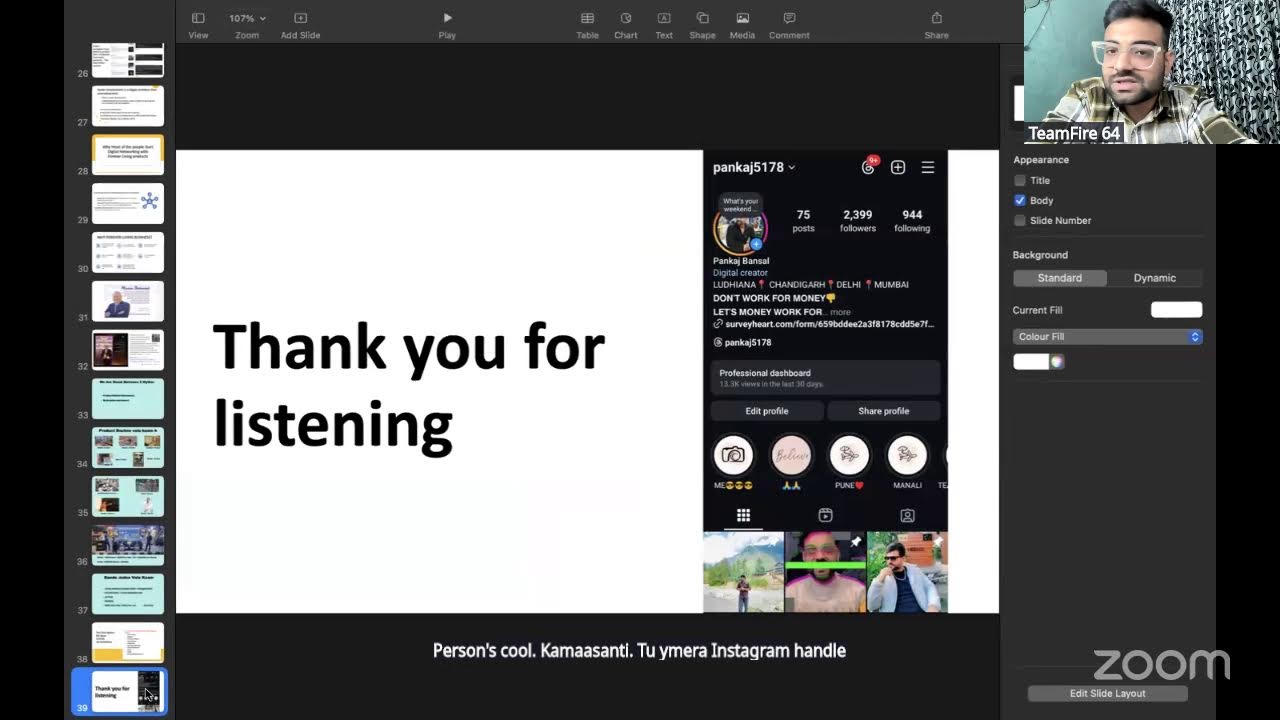
Task: Click the Add Slide toolbar button
Action: 300,24
